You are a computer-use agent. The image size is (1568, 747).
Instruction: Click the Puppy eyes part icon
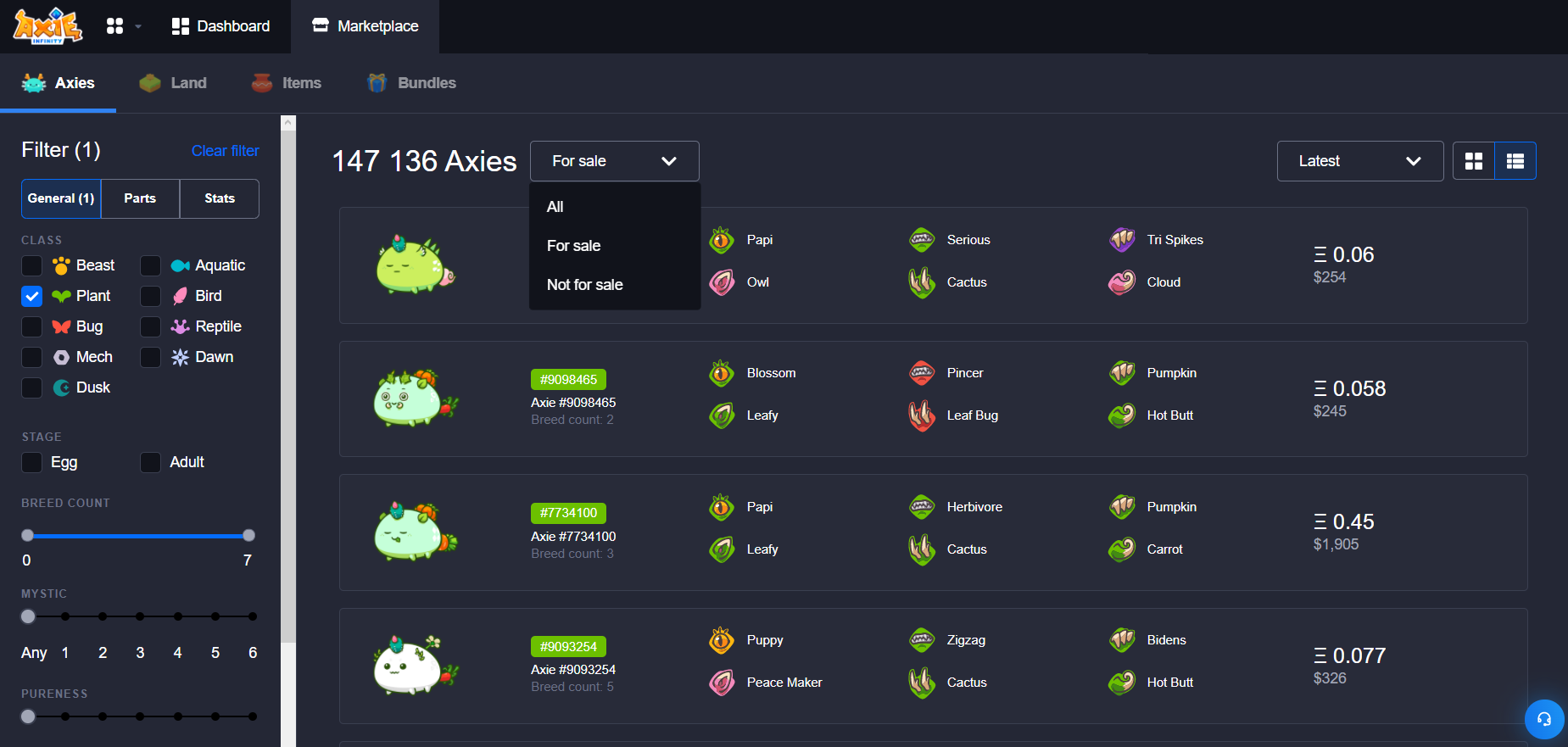coord(722,640)
